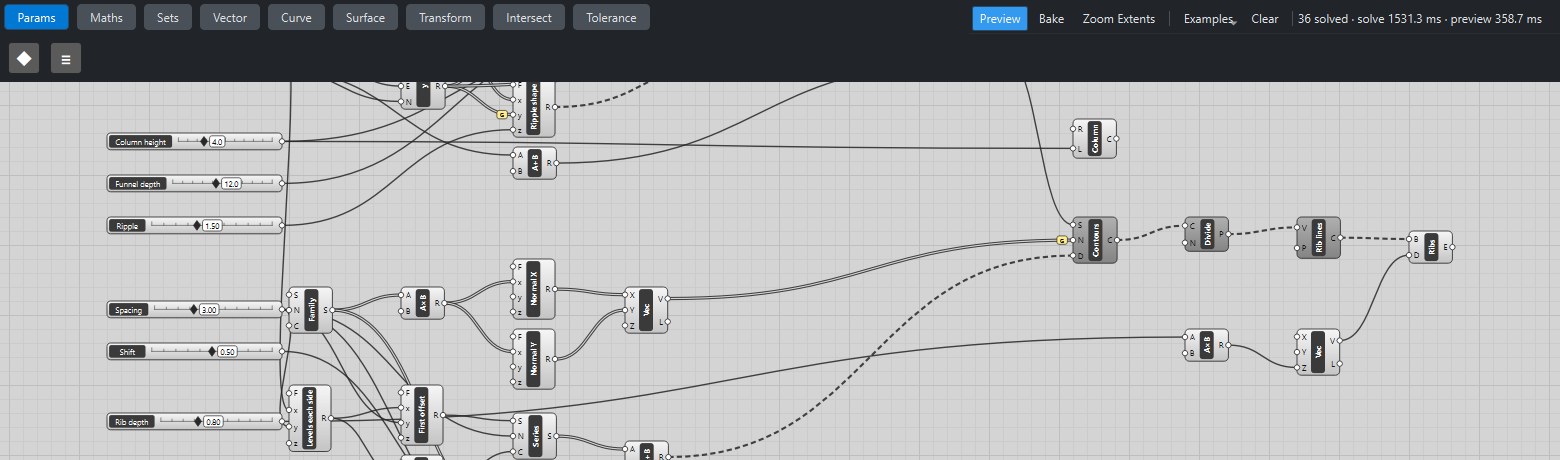Click the L output port of Ribs' Vec node
This screenshot has width=1560, height=460.
[x=1341, y=364]
